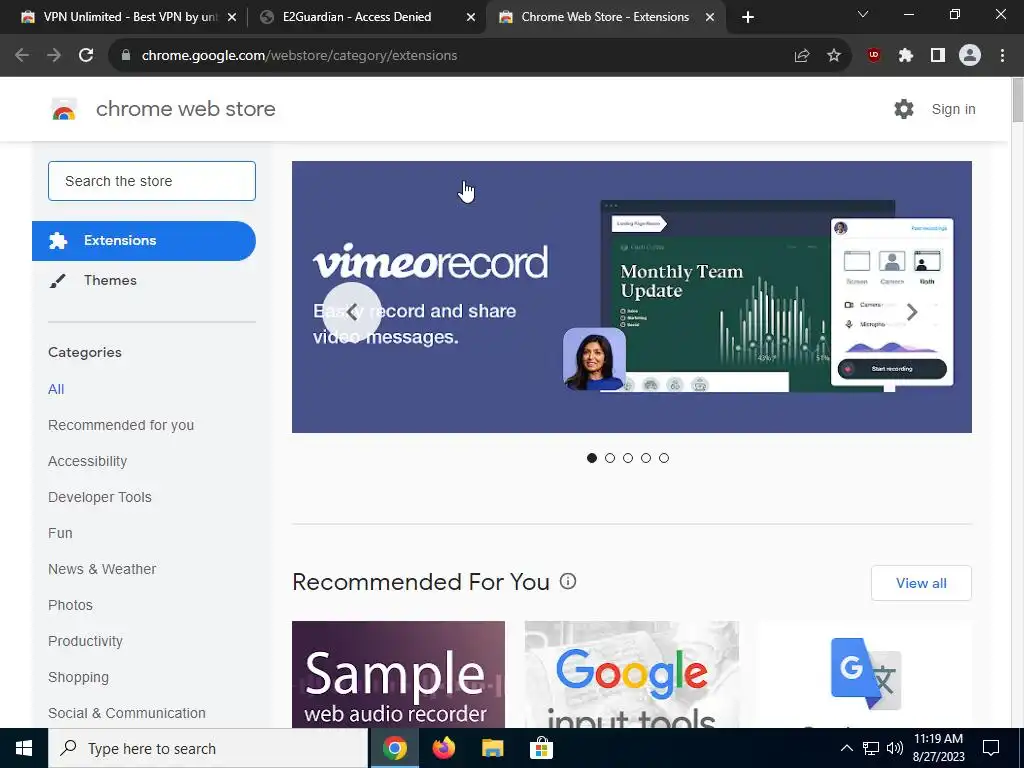Screen dimensions: 1024x768
Task: Advance to next carousel slide
Action: click(x=912, y=312)
